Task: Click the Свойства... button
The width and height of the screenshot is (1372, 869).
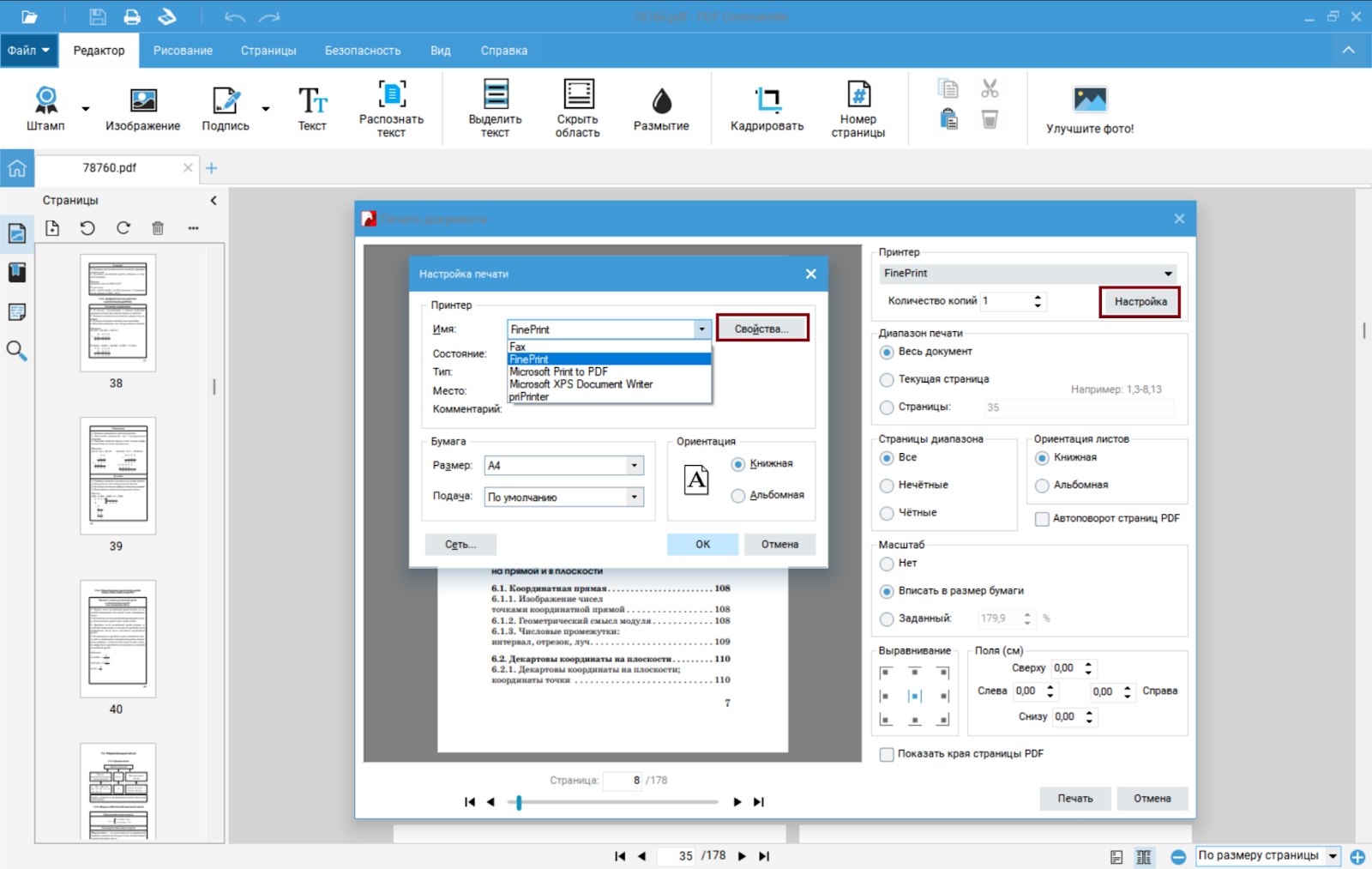Action: coord(761,329)
